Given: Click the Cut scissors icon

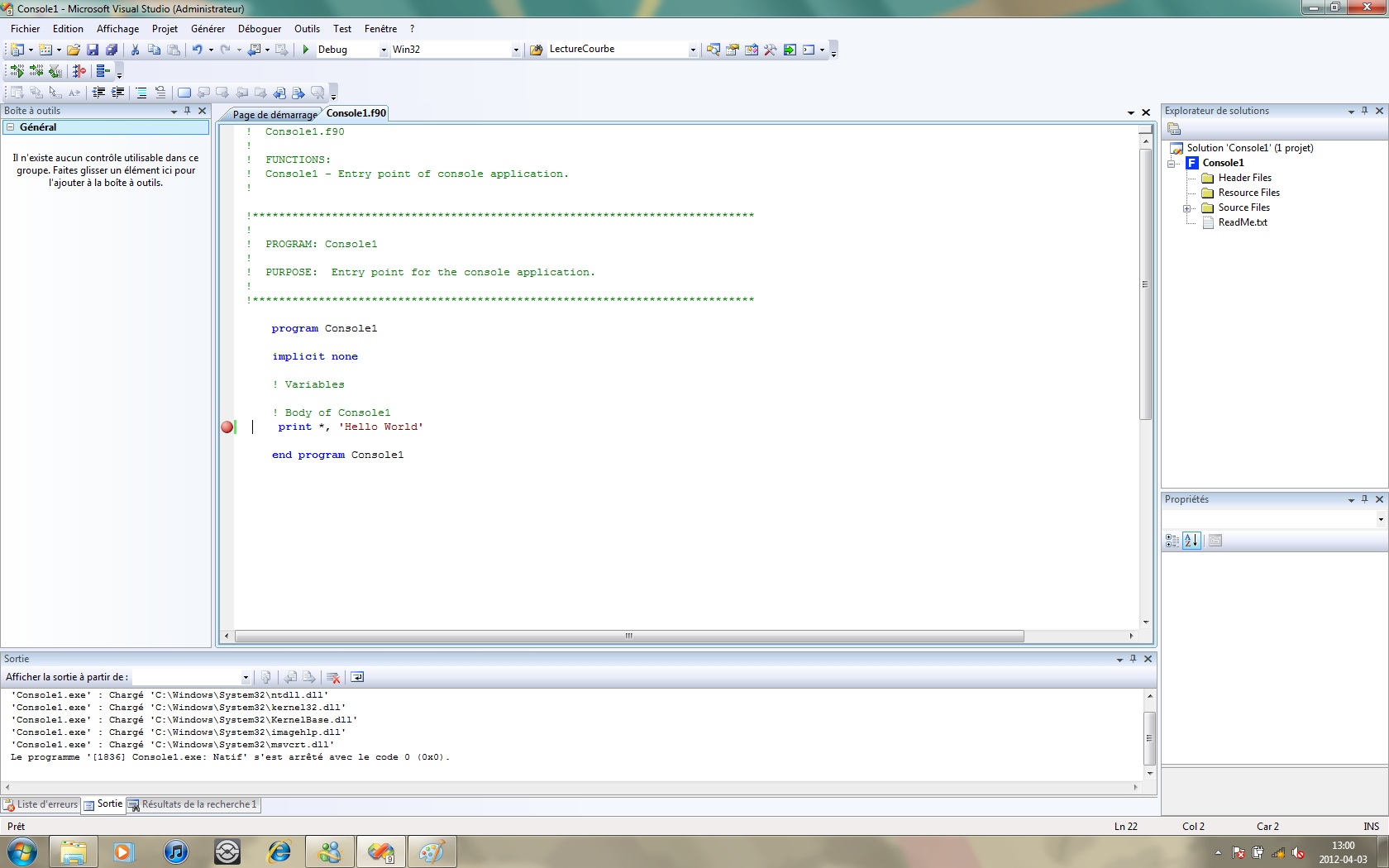Looking at the screenshot, I should pos(135,50).
